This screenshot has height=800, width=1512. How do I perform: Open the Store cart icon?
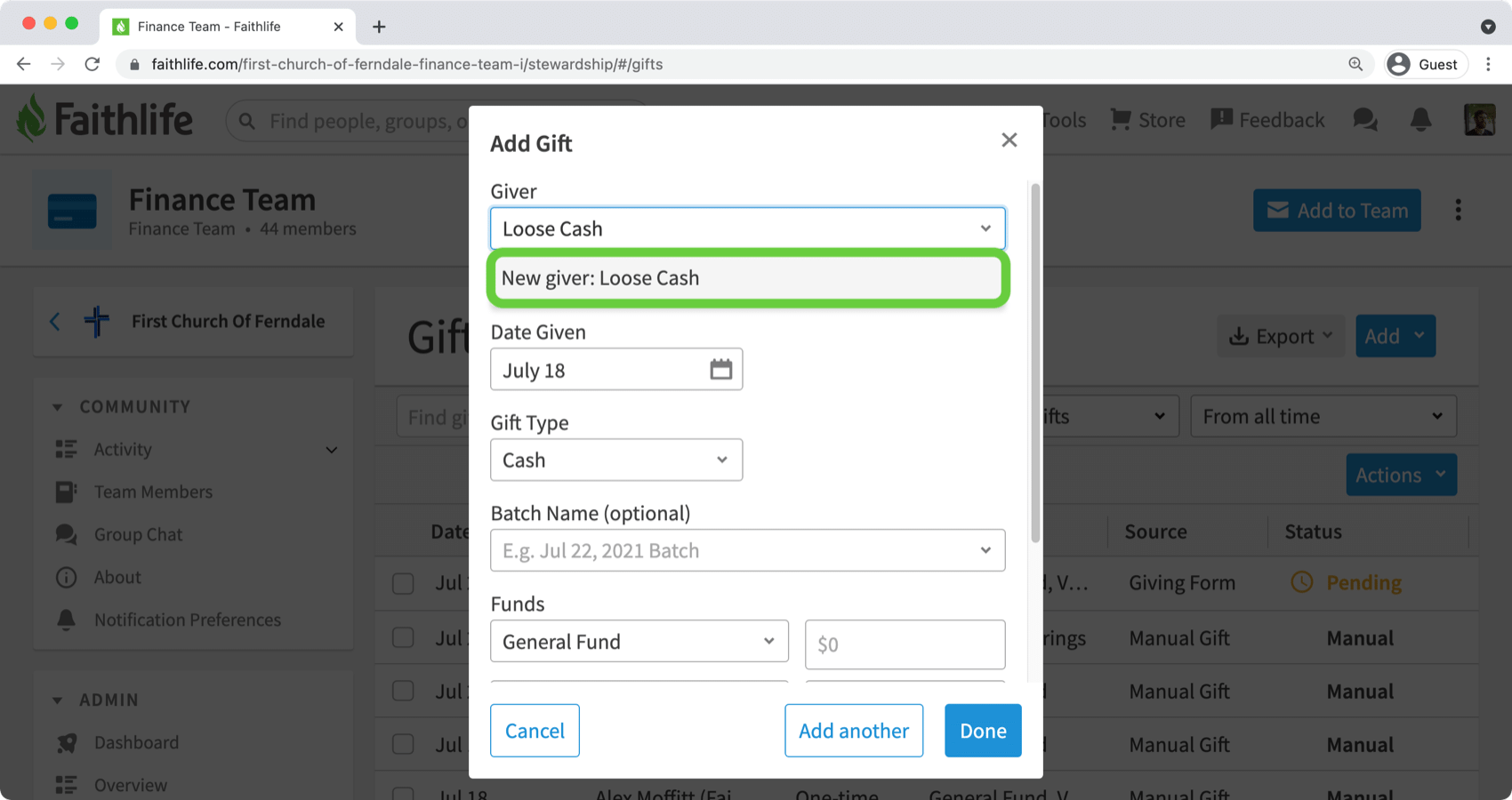pyautogui.click(x=1121, y=119)
